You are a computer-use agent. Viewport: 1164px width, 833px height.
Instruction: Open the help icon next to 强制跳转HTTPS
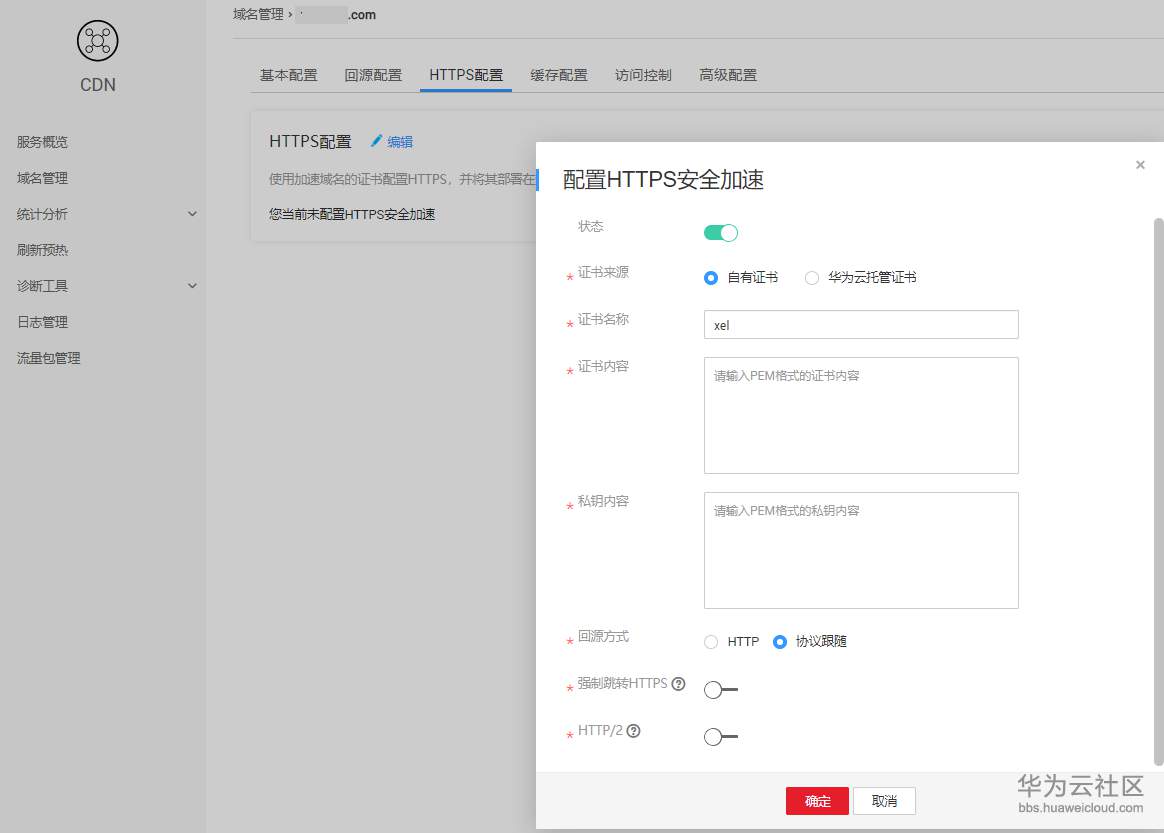(679, 684)
